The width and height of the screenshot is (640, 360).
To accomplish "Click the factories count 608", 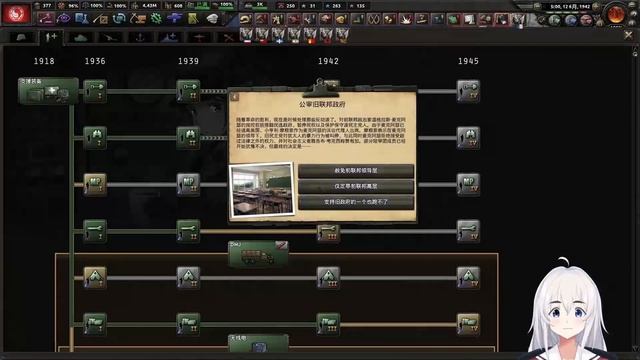I will (x=178, y=6).
